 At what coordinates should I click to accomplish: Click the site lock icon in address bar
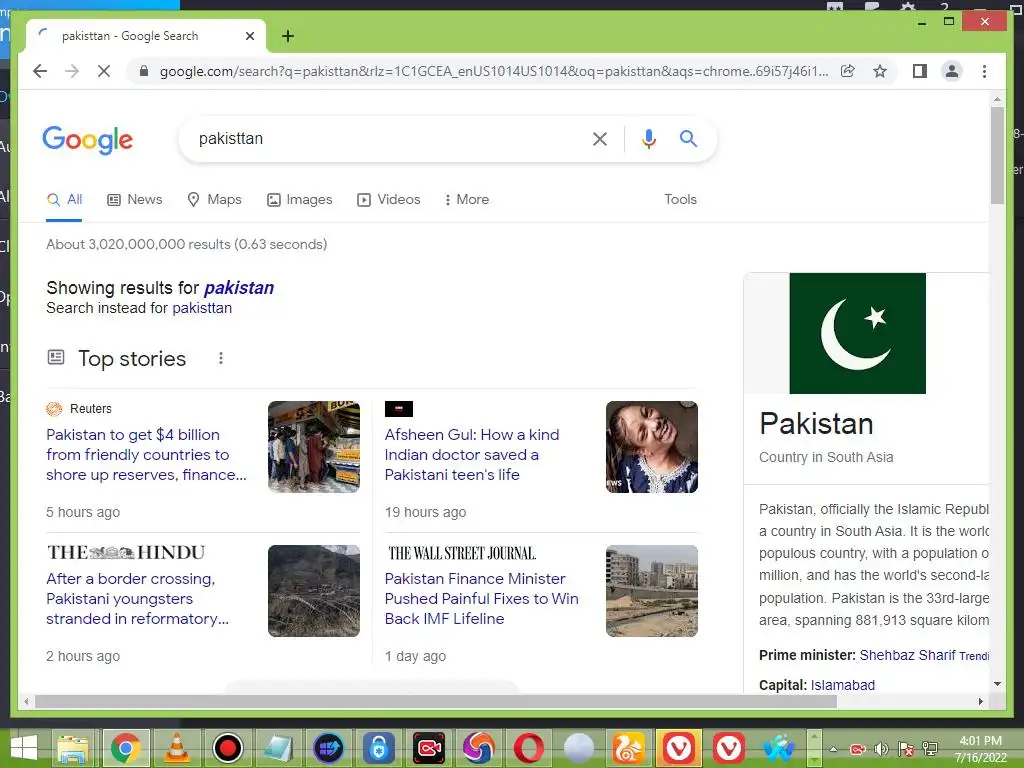pos(144,71)
